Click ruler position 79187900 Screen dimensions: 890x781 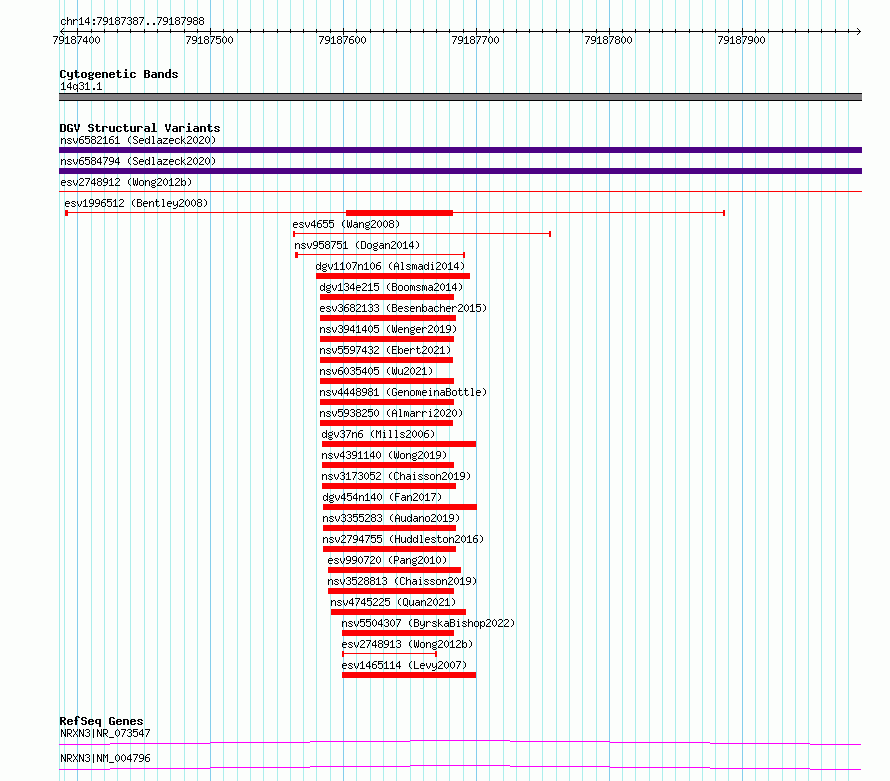741,40
